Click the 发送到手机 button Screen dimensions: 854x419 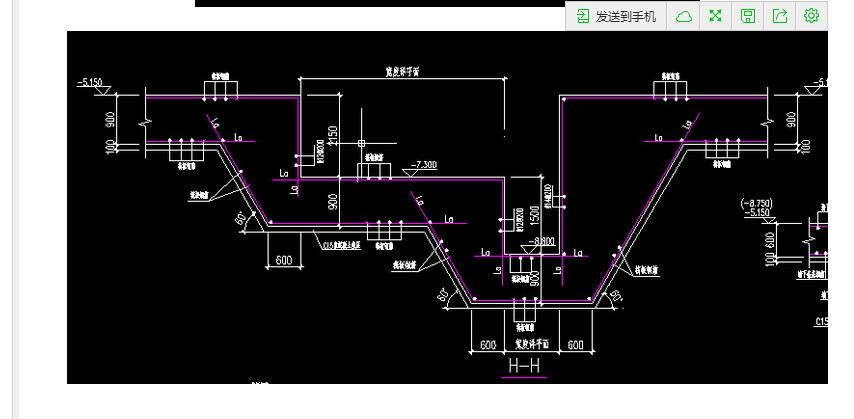[616, 16]
